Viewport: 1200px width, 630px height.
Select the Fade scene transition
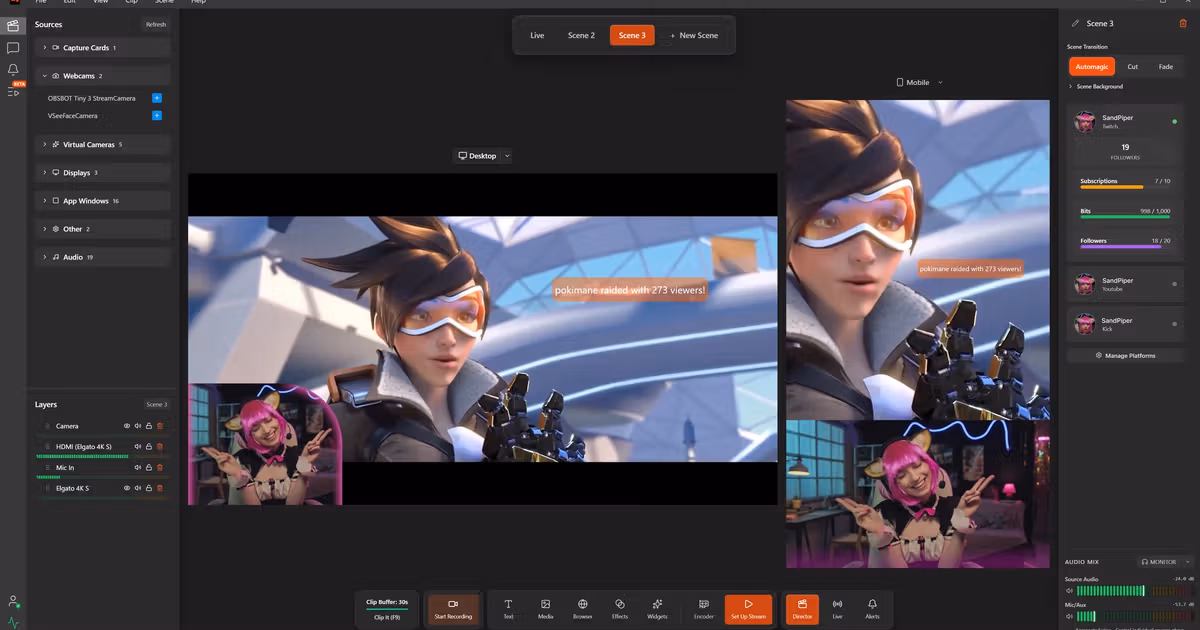(x=1166, y=67)
